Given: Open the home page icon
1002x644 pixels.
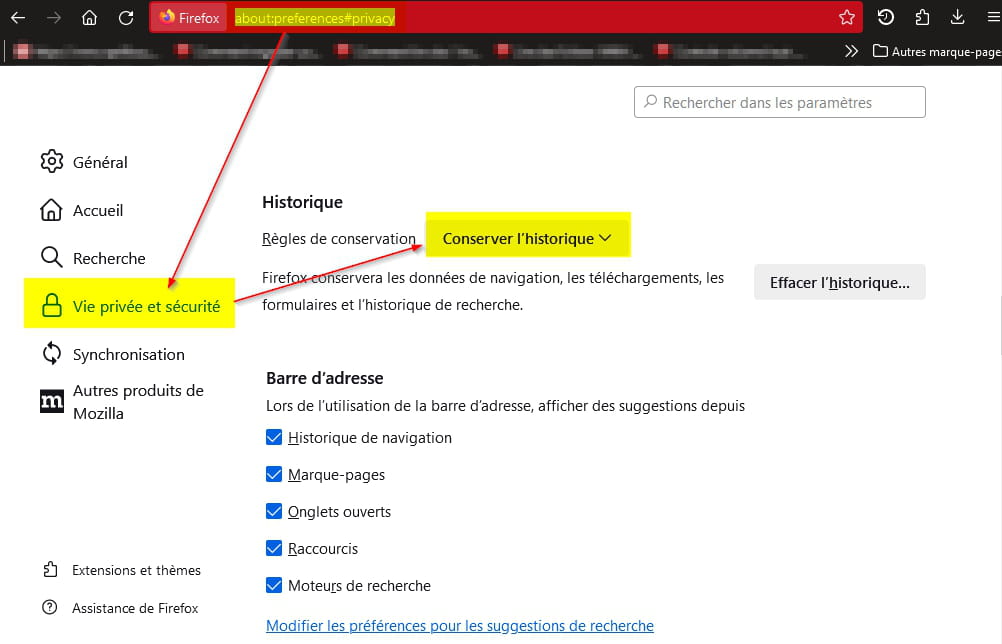Looking at the screenshot, I should coord(89,18).
